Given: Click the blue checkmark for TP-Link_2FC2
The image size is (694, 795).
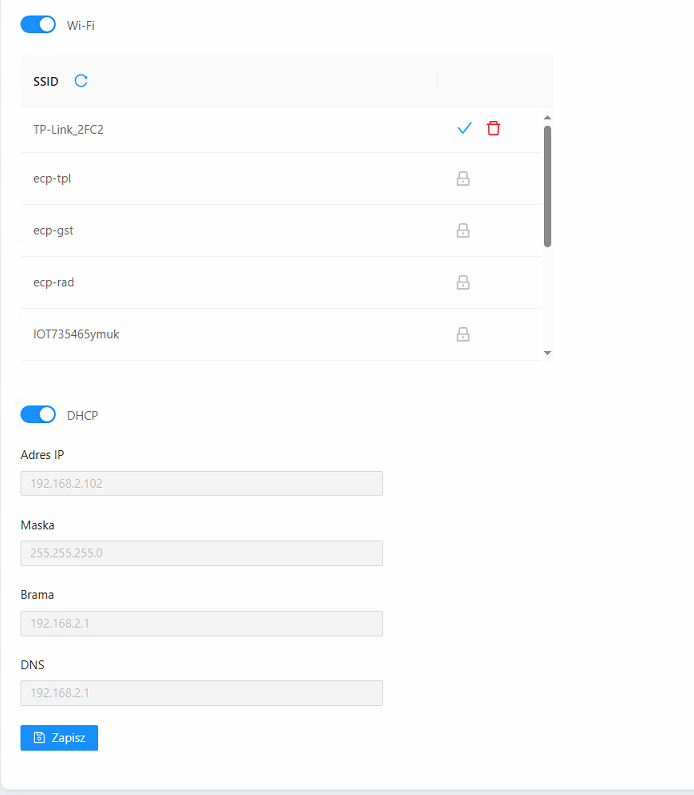Looking at the screenshot, I should [x=464, y=128].
